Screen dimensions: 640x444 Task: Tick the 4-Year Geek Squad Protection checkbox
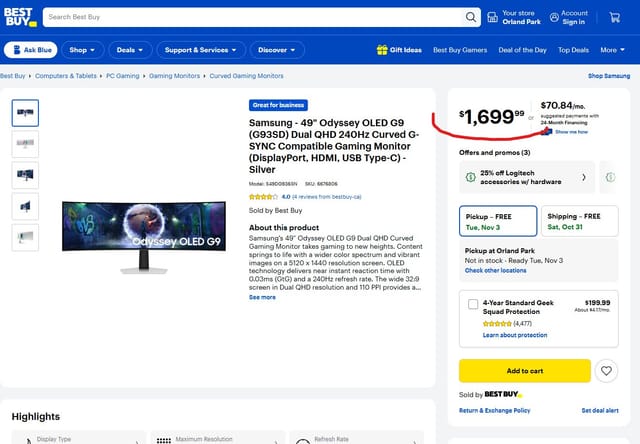pos(473,304)
